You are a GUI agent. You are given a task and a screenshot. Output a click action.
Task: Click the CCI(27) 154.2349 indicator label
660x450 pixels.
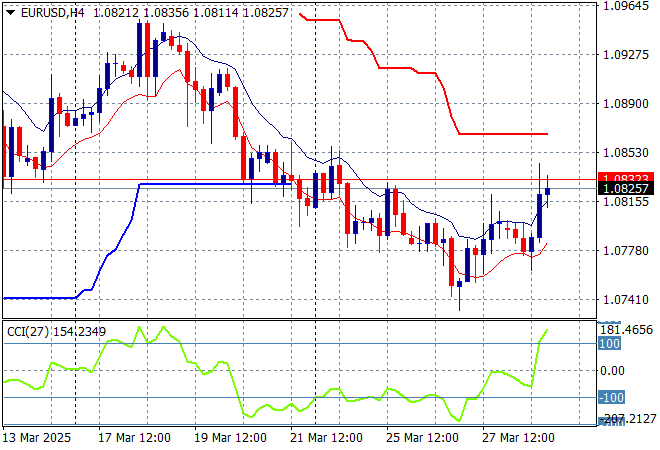pyautogui.click(x=56, y=332)
